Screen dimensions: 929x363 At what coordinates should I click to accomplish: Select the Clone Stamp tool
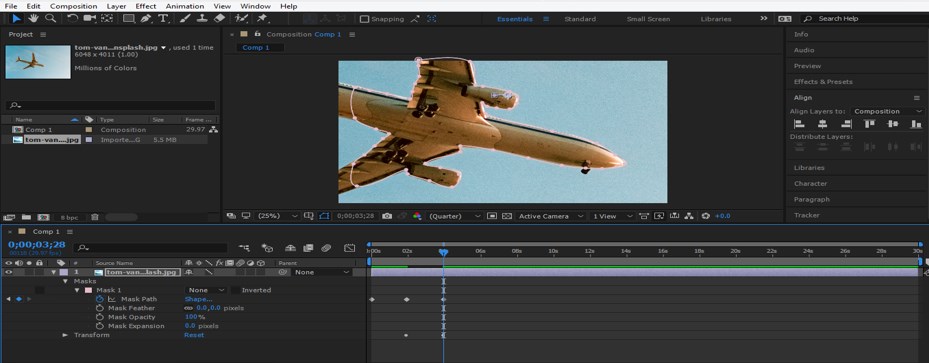coord(201,18)
